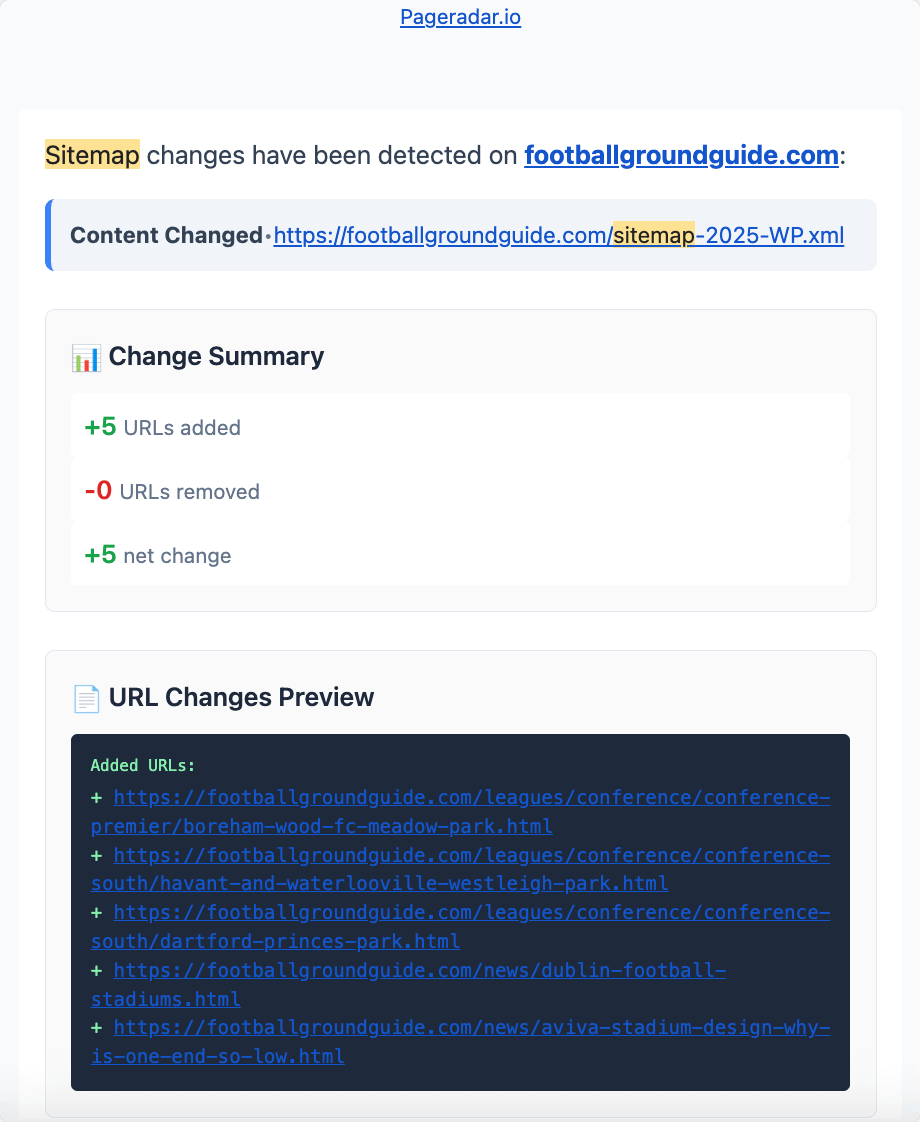Open the Dartford Princes Park URL

click(x=471, y=914)
